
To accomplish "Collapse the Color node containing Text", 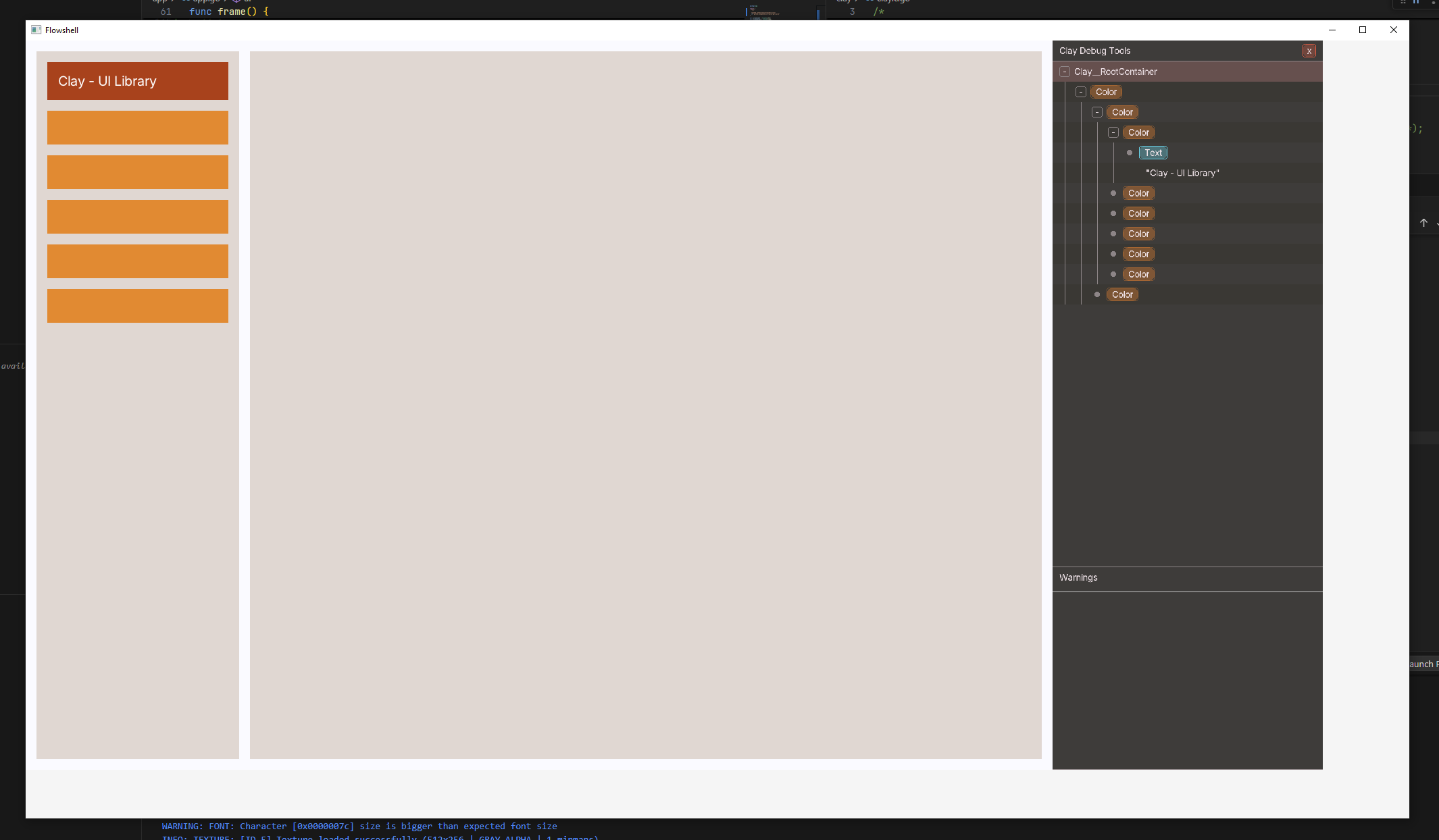I will pos(1113,132).
